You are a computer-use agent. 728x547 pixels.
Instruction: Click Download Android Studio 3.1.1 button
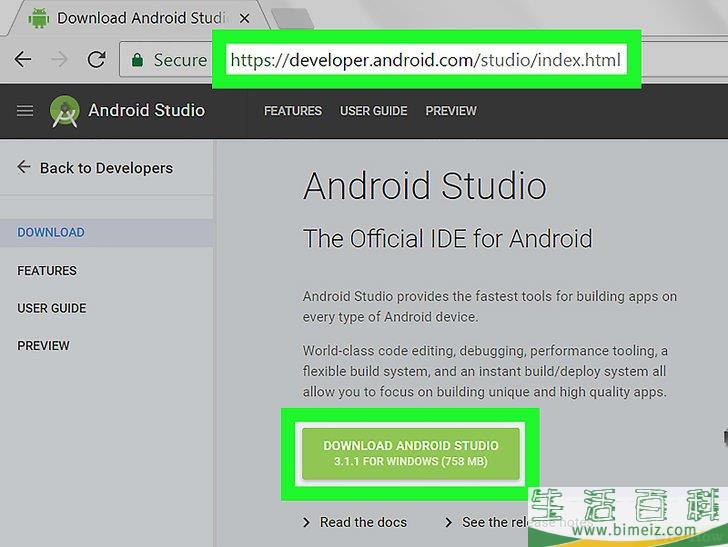point(410,454)
